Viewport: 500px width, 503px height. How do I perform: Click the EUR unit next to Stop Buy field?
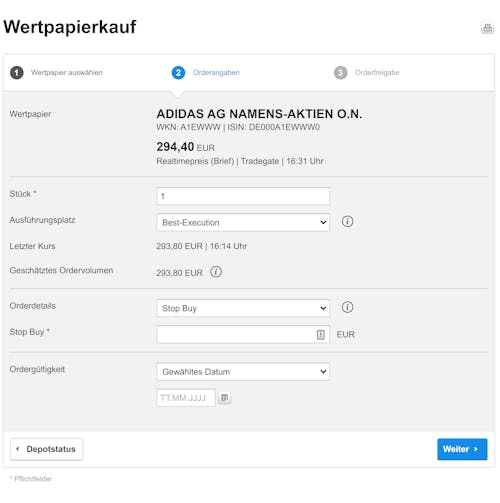(345, 334)
